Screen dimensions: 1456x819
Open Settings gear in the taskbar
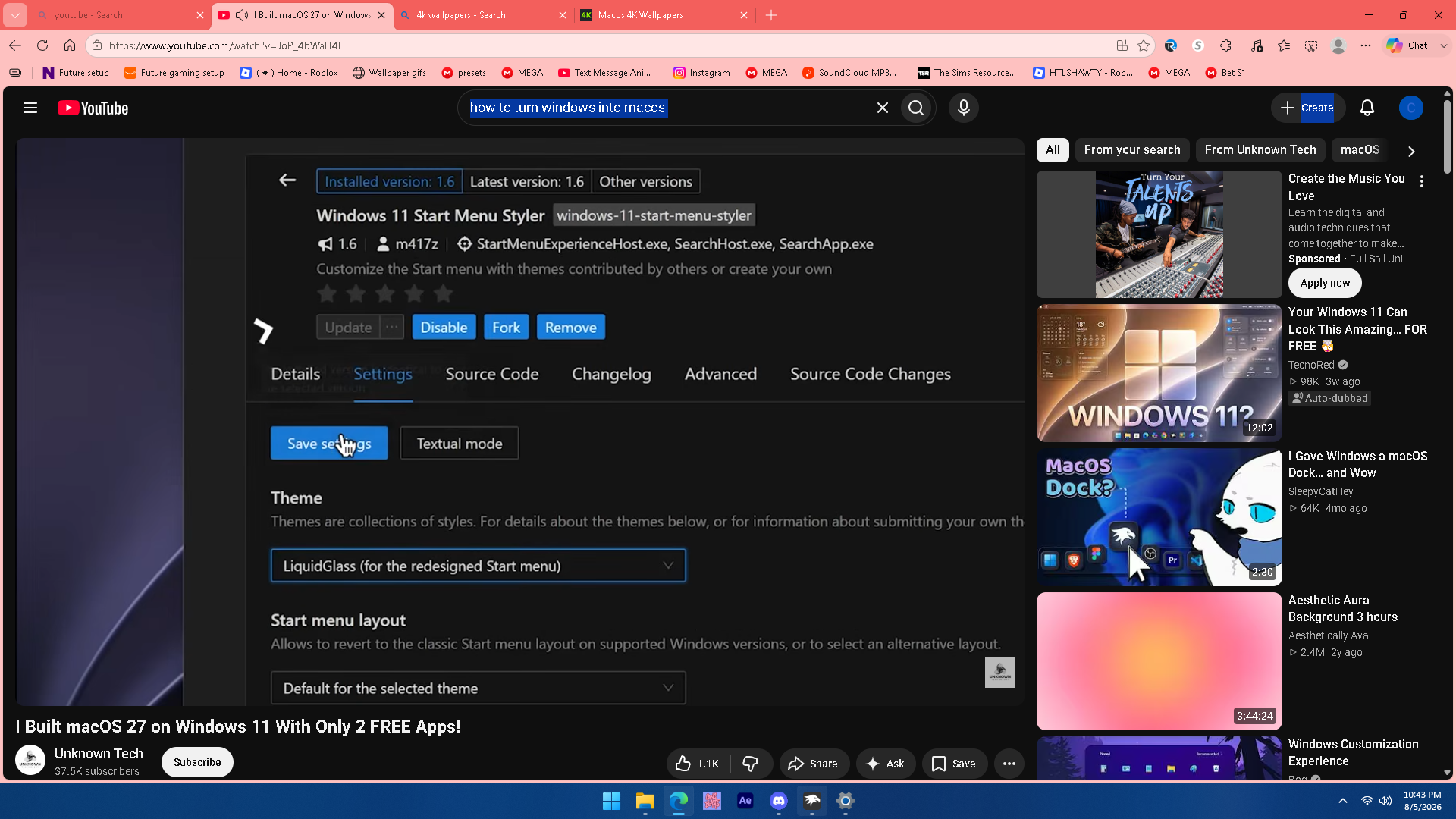point(846,801)
